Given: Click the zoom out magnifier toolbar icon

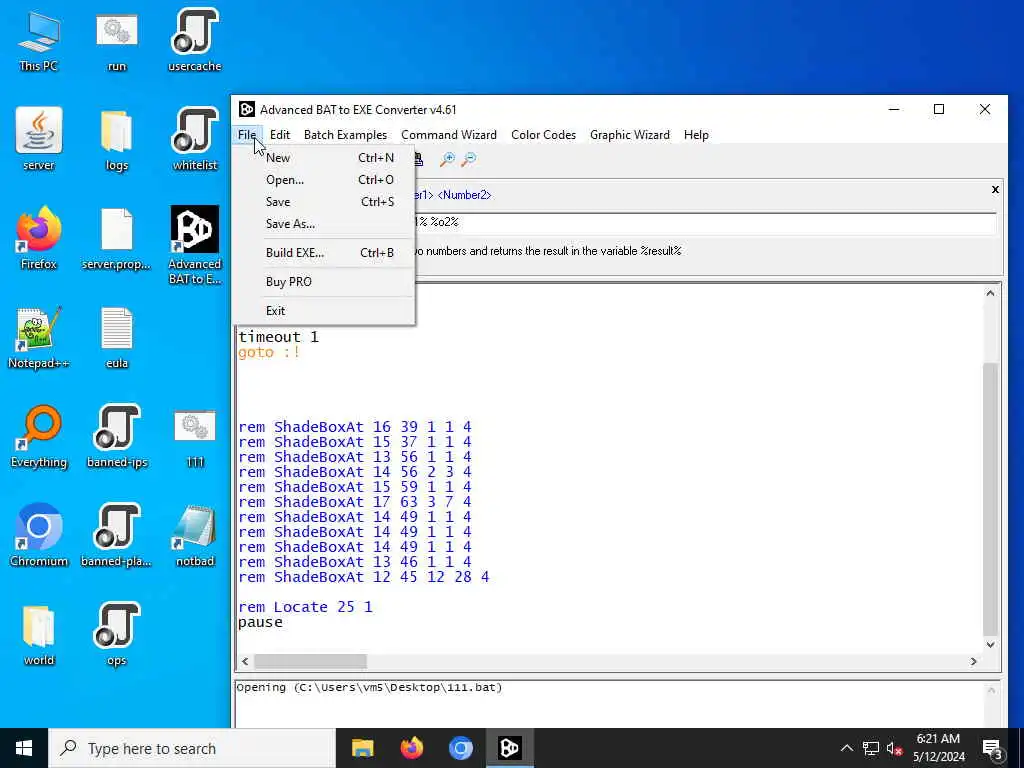Looking at the screenshot, I should coord(469,159).
